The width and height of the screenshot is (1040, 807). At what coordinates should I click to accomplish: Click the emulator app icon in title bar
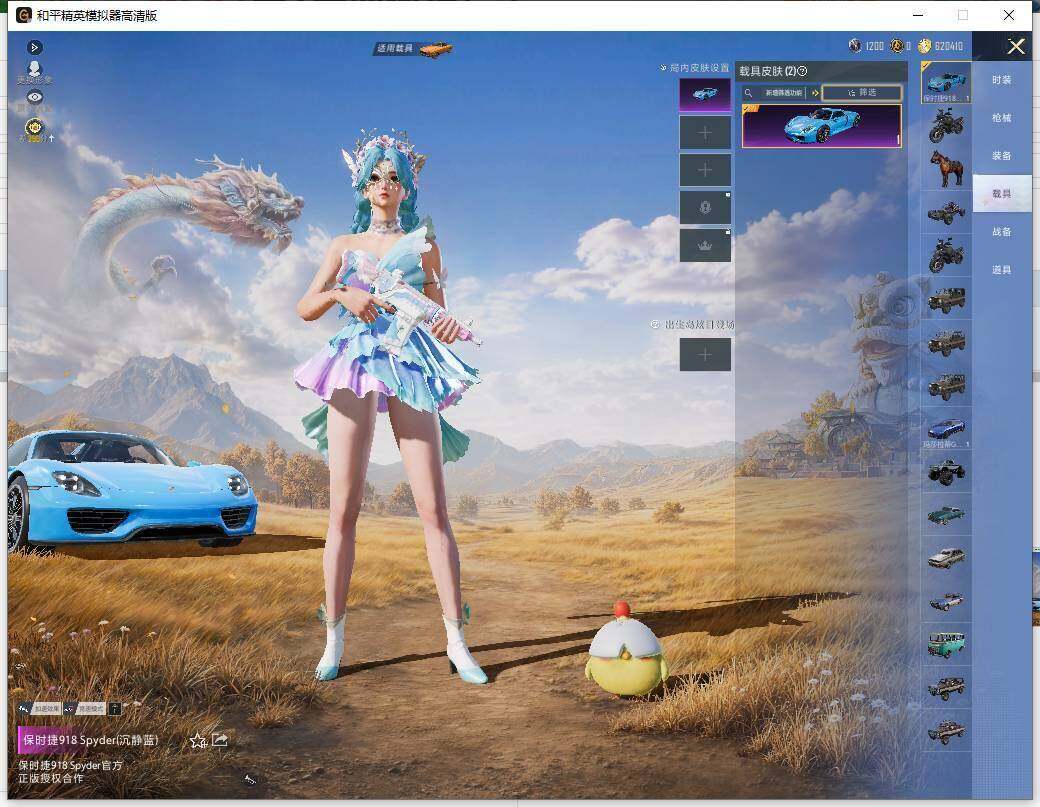point(24,15)
